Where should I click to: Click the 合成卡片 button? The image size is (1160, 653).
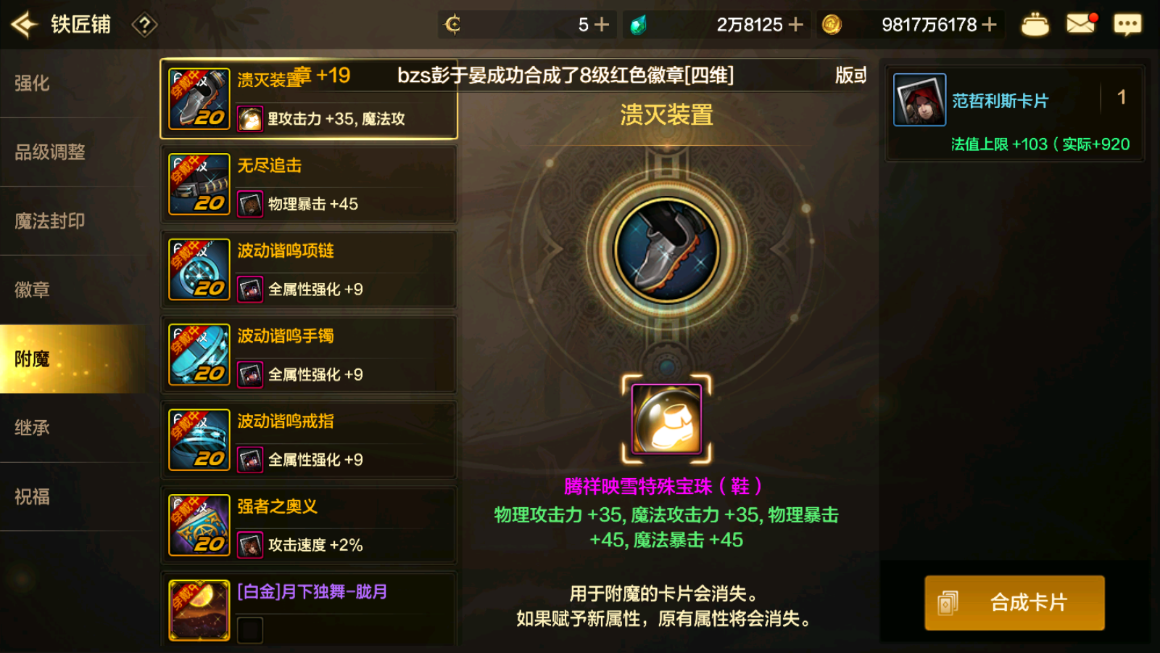click(x=1014, y=603)
